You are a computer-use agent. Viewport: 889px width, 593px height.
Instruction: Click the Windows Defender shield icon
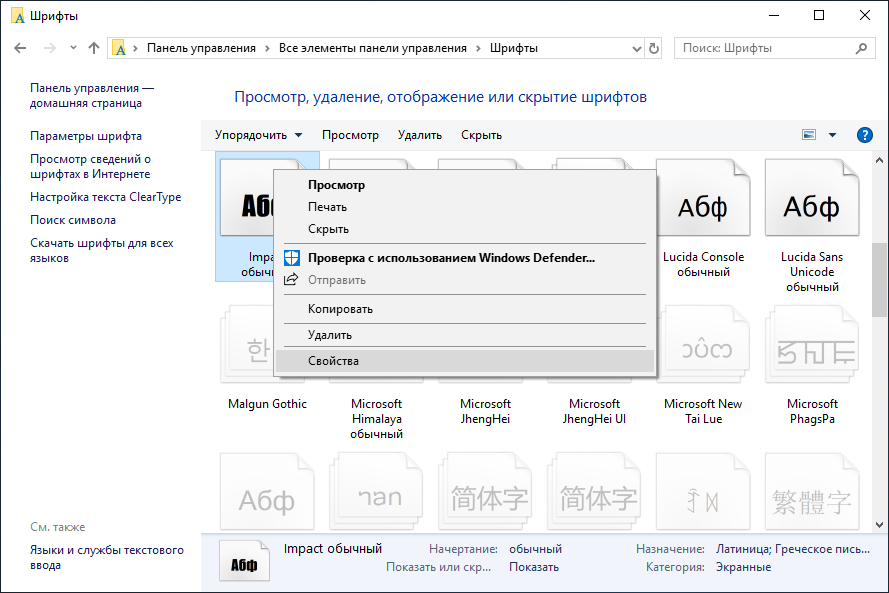291,258
